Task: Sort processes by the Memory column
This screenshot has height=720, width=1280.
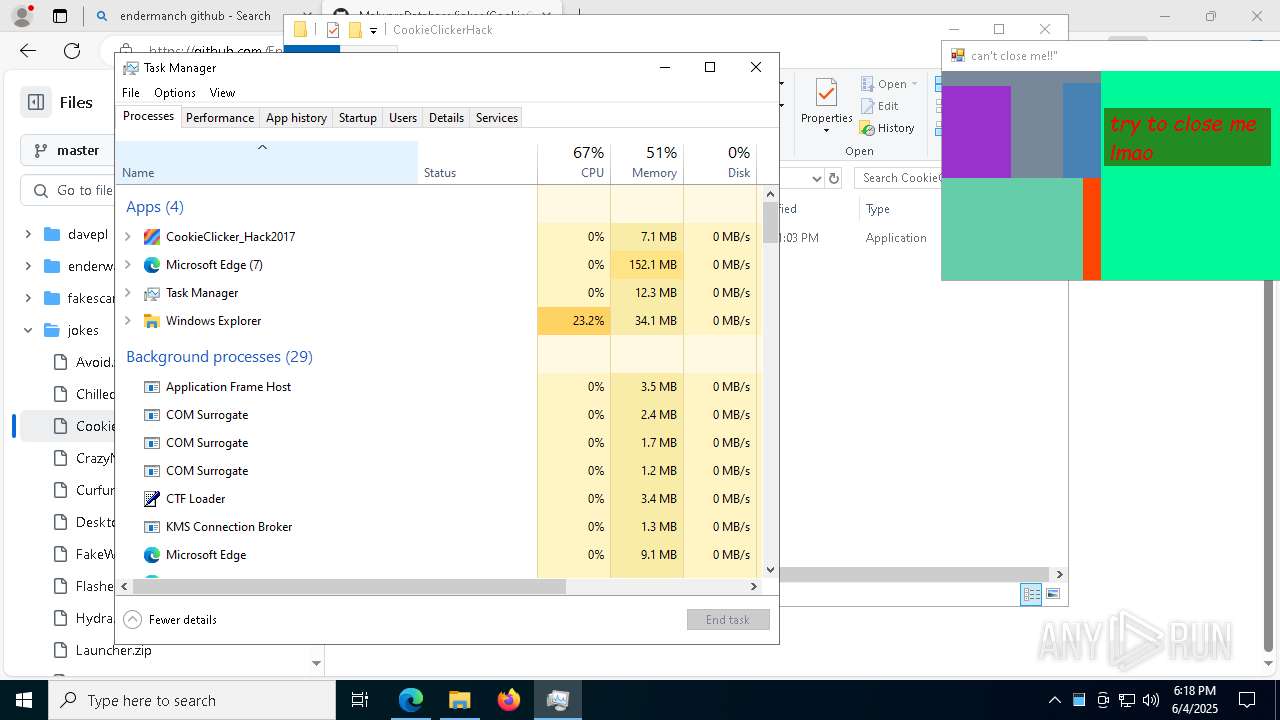Action: tap(647, 163)
